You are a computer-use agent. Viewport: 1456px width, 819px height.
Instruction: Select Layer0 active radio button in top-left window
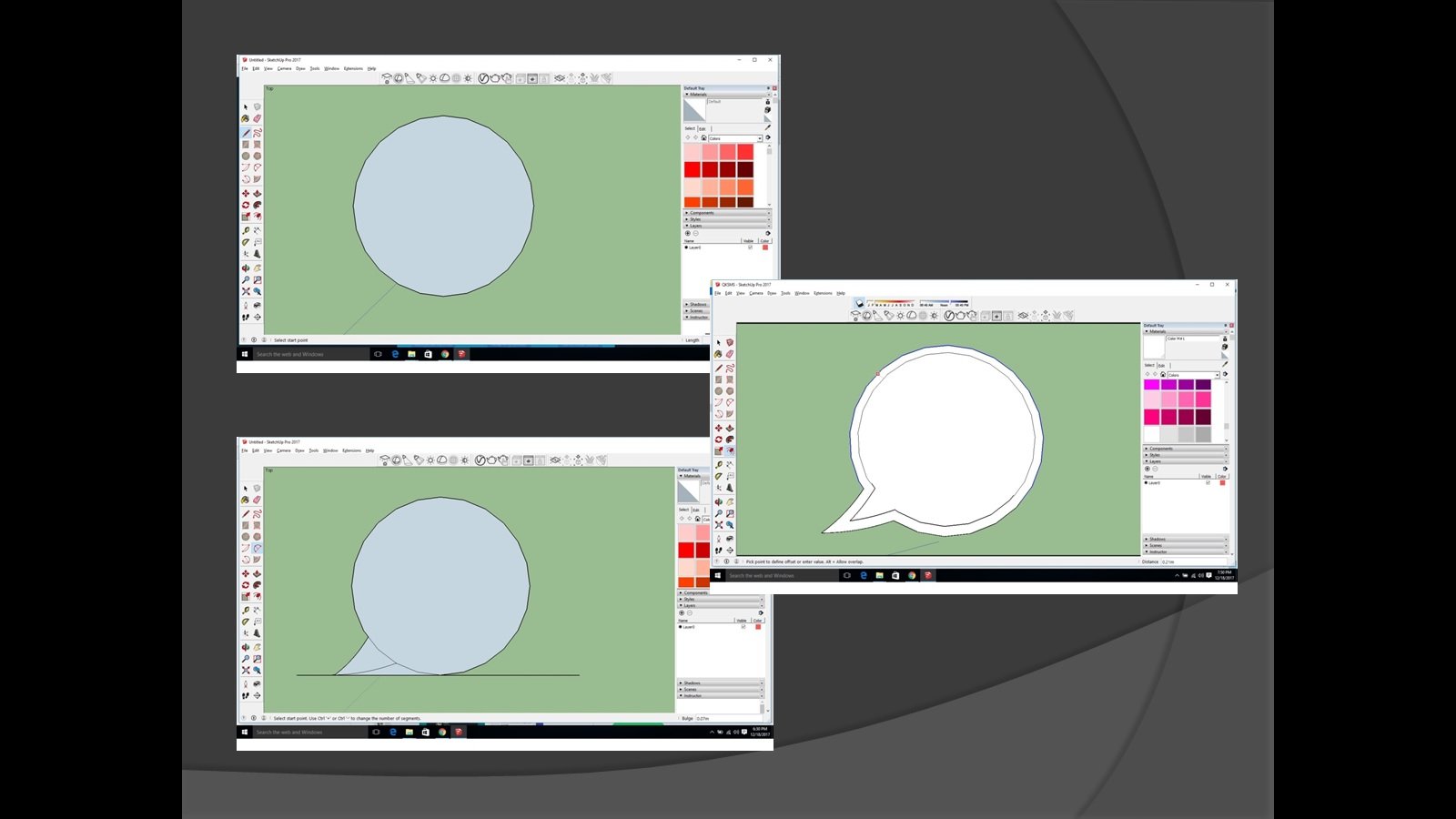tap(686, 248)
